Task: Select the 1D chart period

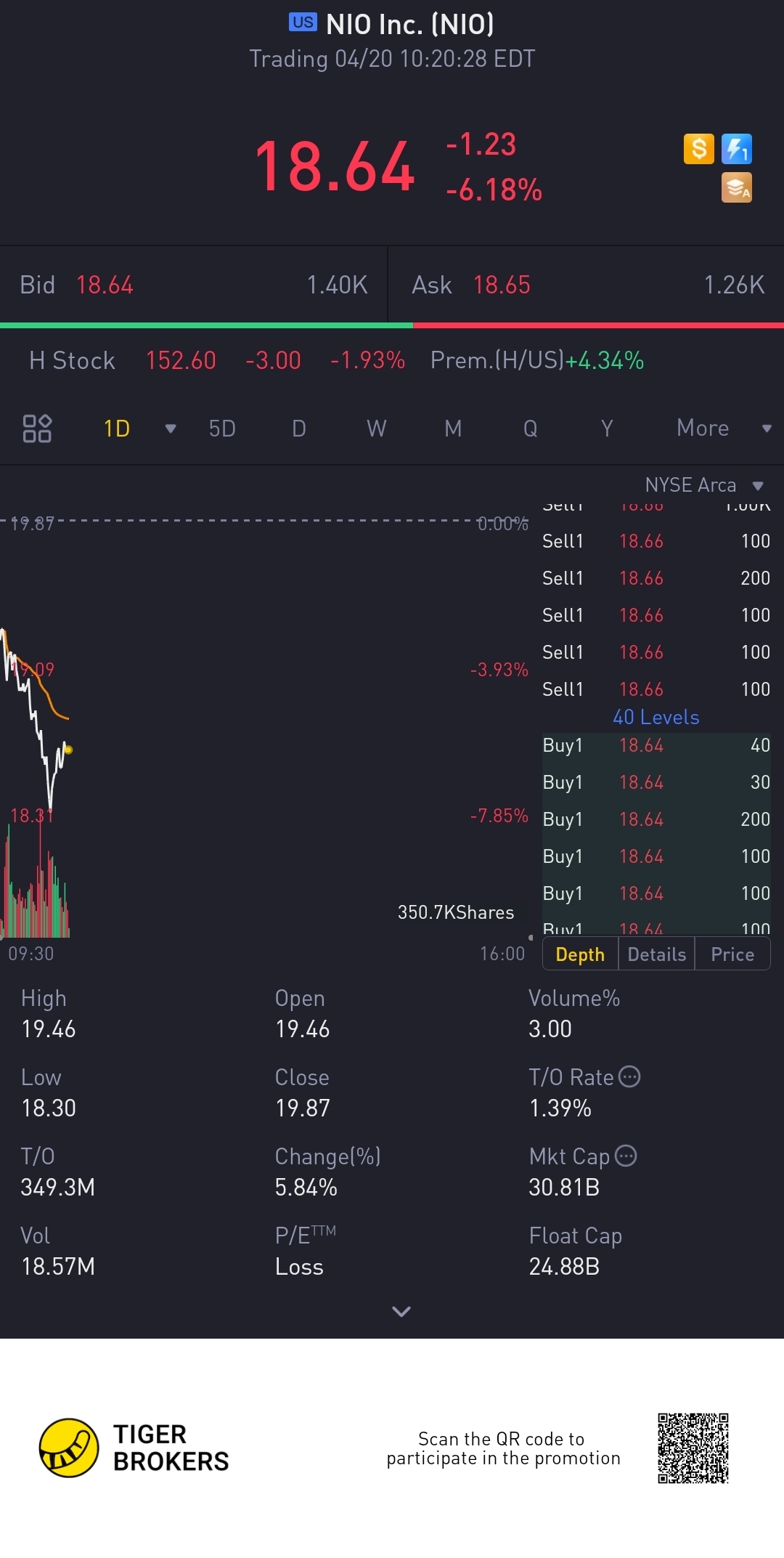Action: (117, 429)
